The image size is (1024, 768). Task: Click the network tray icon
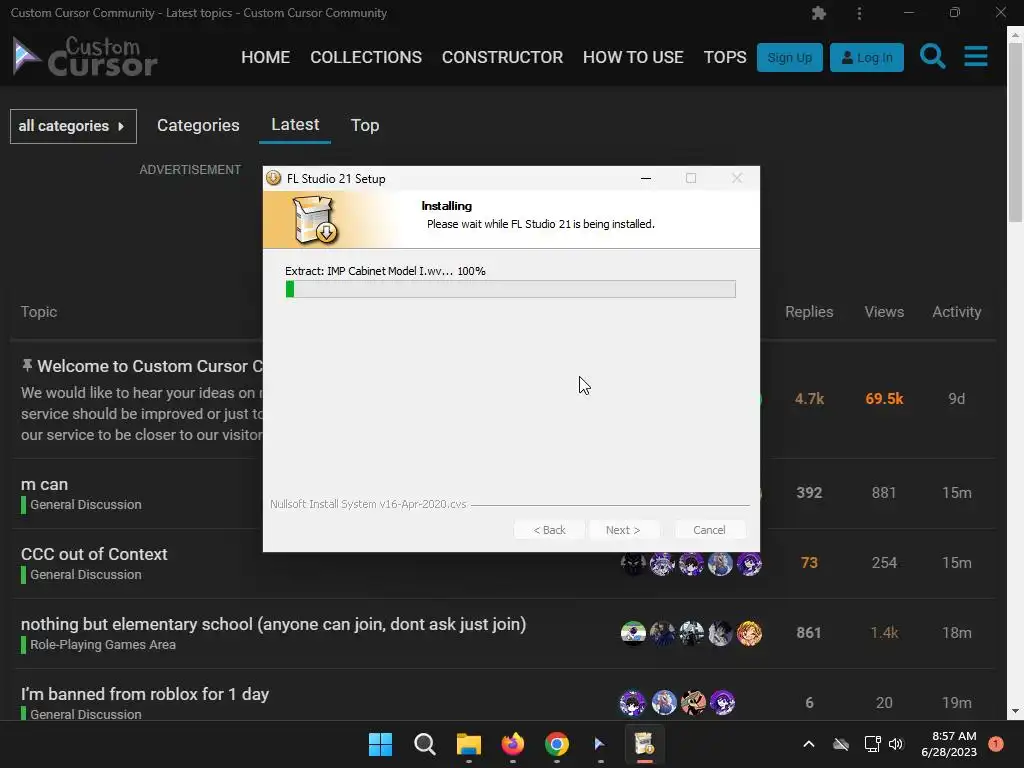pos(872,744)
